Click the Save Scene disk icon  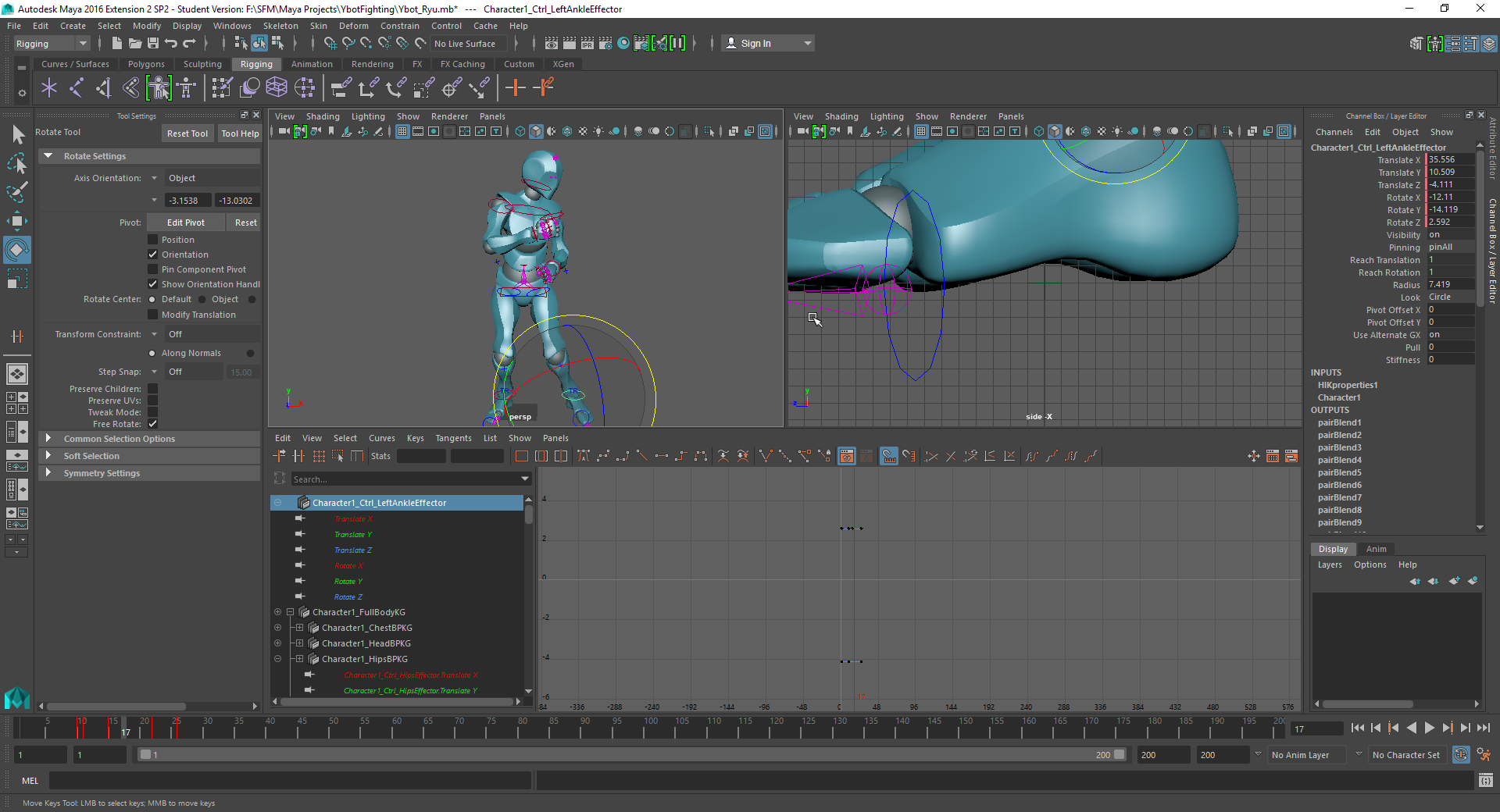[x=153, y=43]
